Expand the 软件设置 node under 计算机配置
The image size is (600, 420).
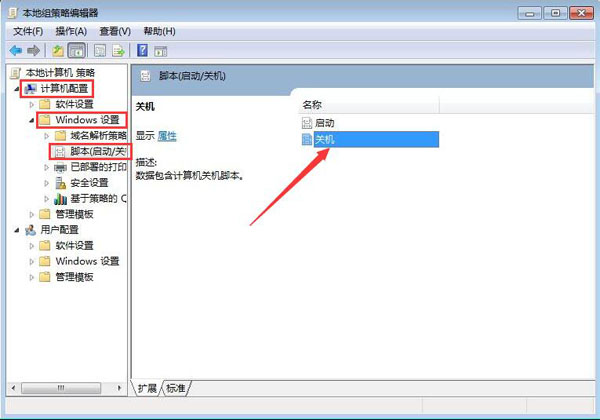31,104
